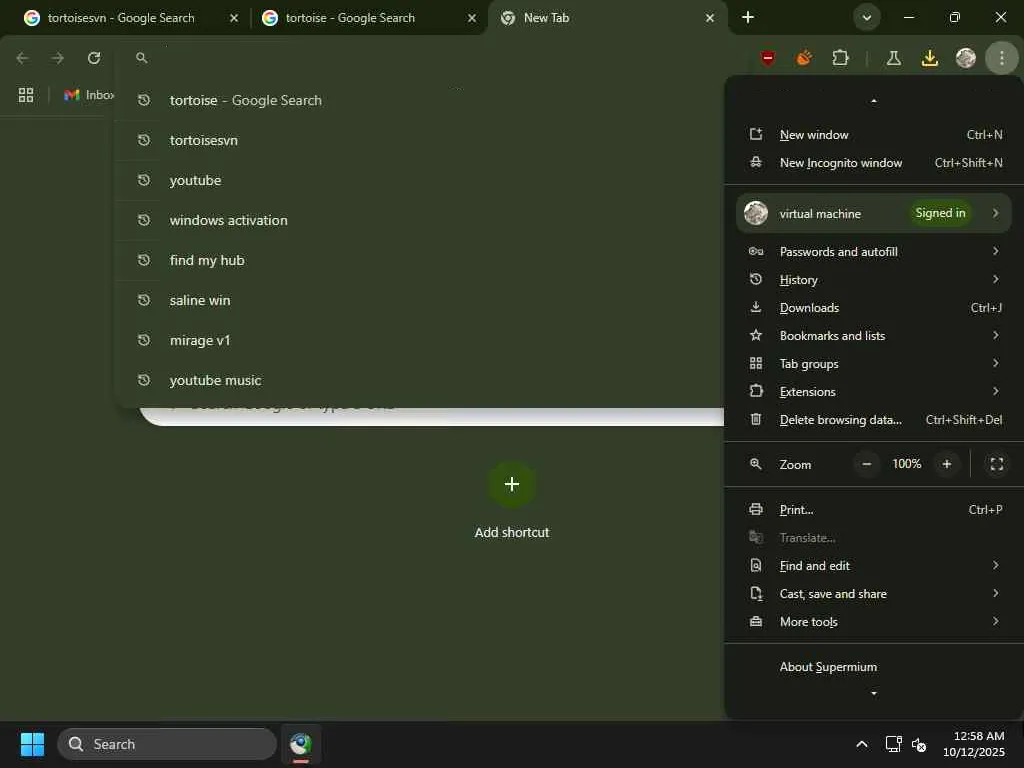Toggle fullscreen mode icon in Zoom row
Viewport: 1024px width, 768px height.
click(x=997, y=464)
